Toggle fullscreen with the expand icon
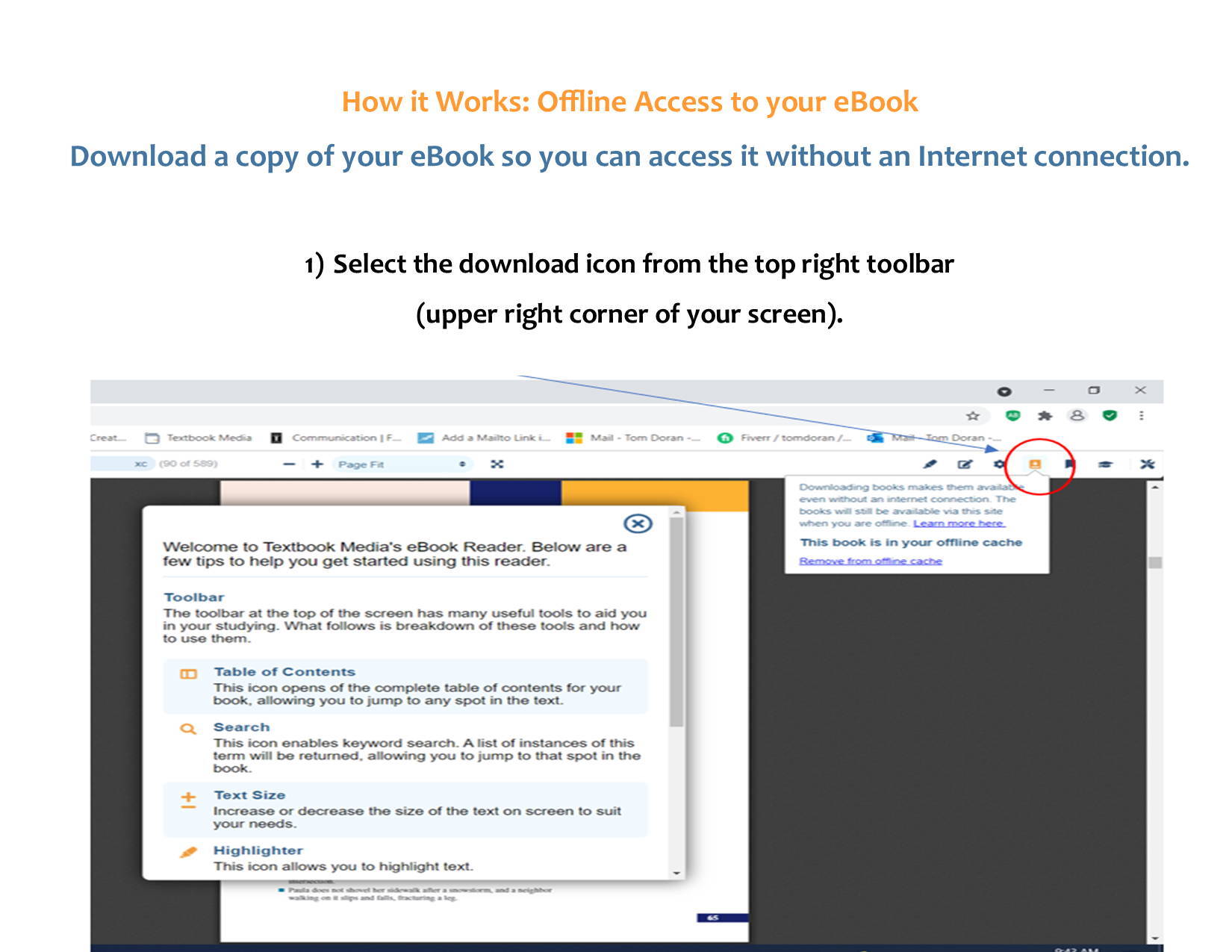The height and width of the screenshot is (952, 1232). [x=498, y=464]
